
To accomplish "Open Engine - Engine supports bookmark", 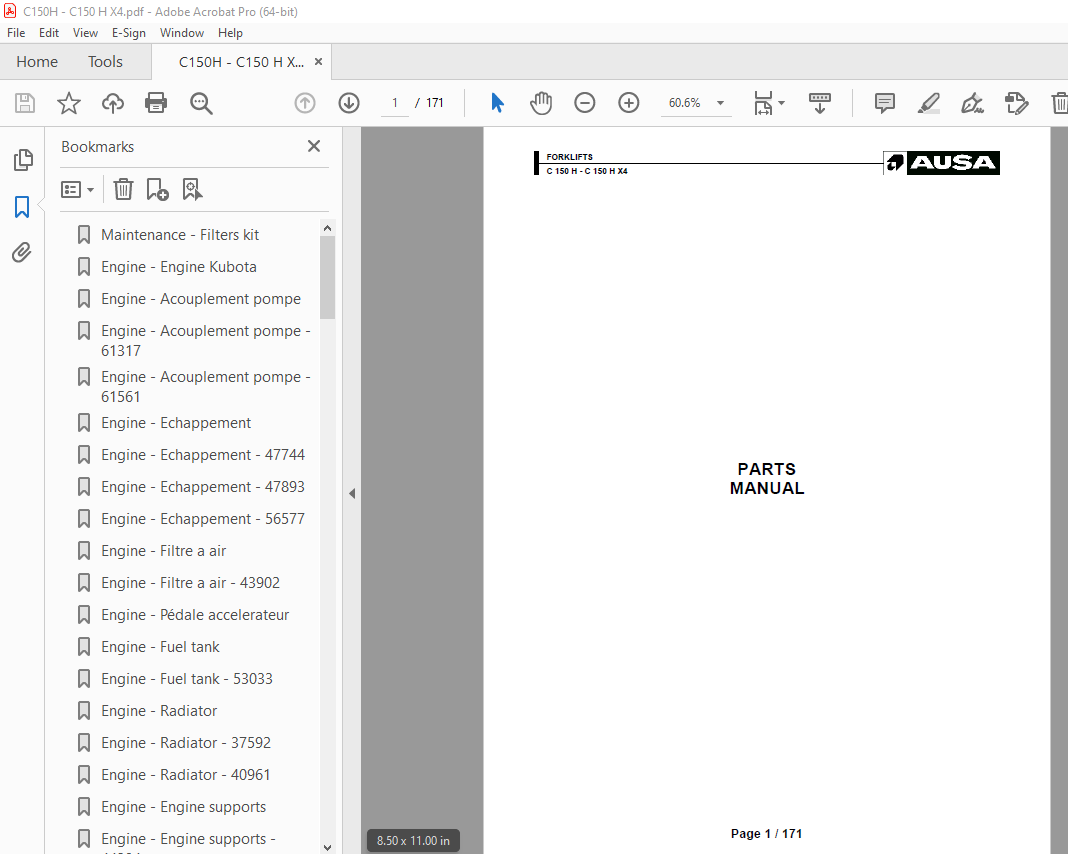I will [x=183, y=807].
